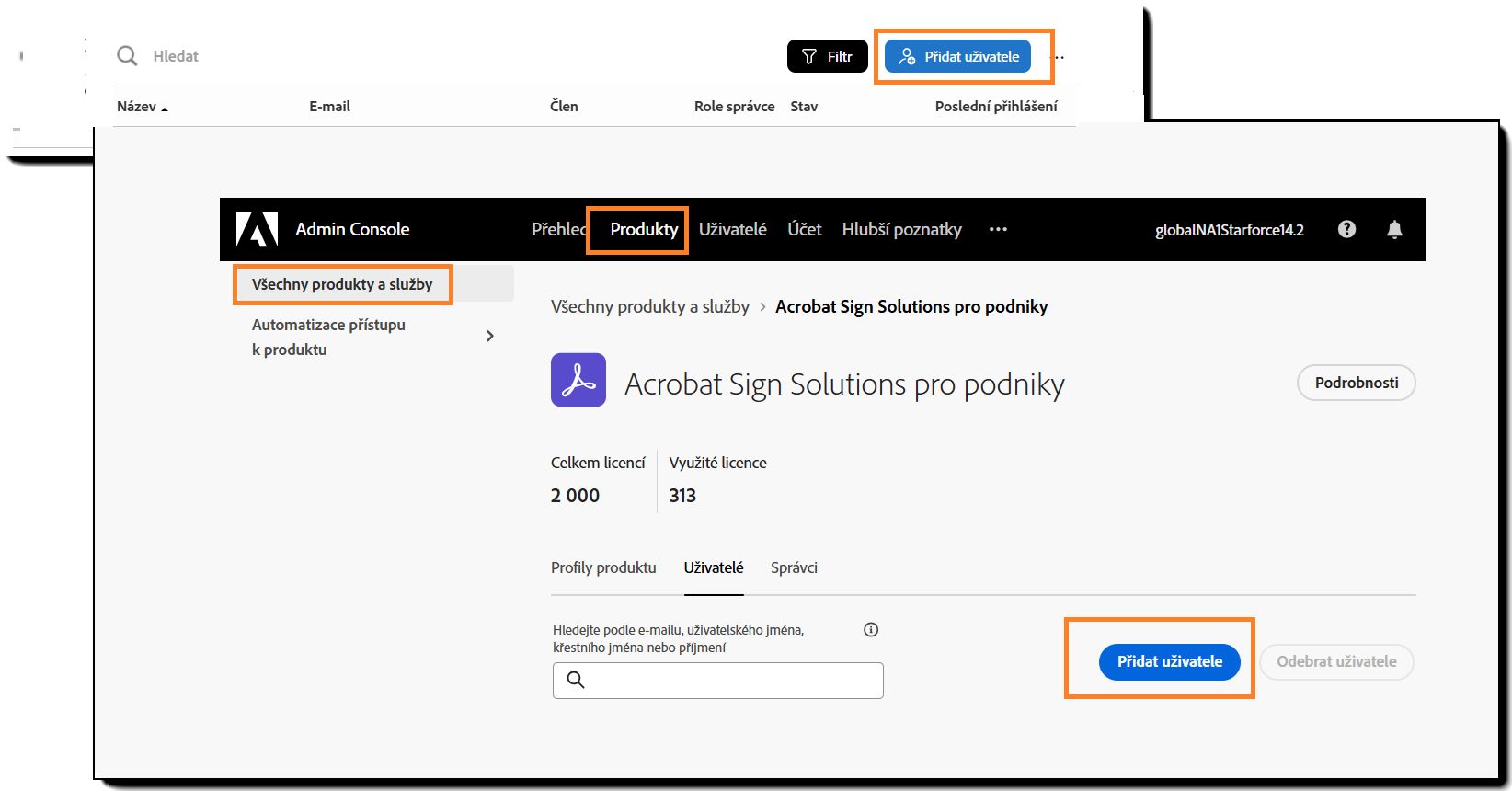Open the help question mark icon
Screen dimensions: 1512x791
(1346, 229)
